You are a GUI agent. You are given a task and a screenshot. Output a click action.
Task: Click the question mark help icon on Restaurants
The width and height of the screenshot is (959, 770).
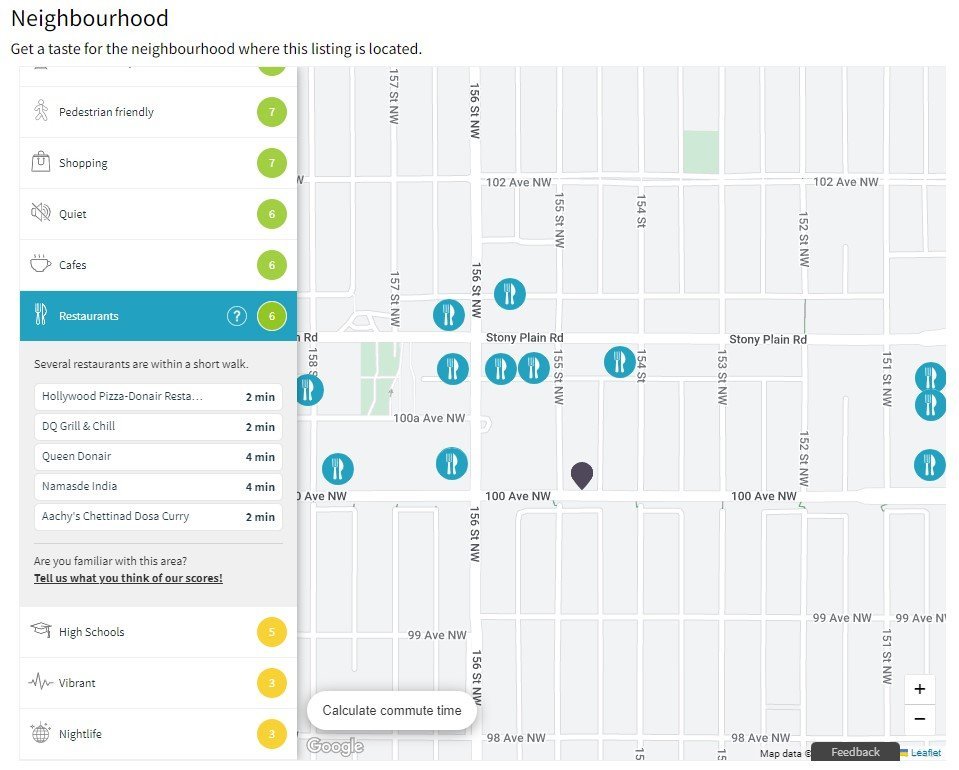(237, 316)
